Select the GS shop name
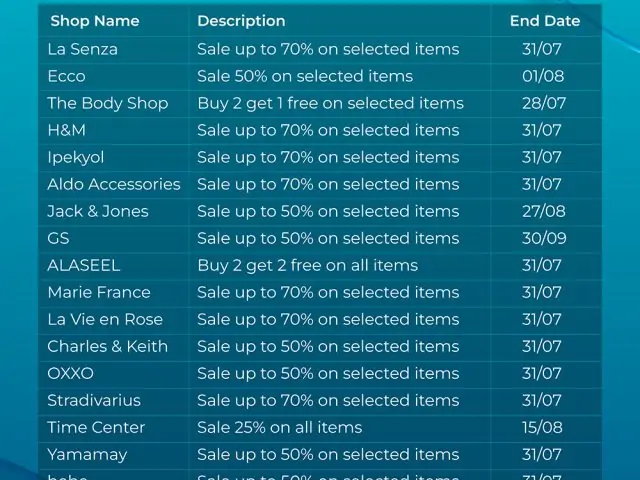This screenshot has width=640, height=480. pos(58,238)
